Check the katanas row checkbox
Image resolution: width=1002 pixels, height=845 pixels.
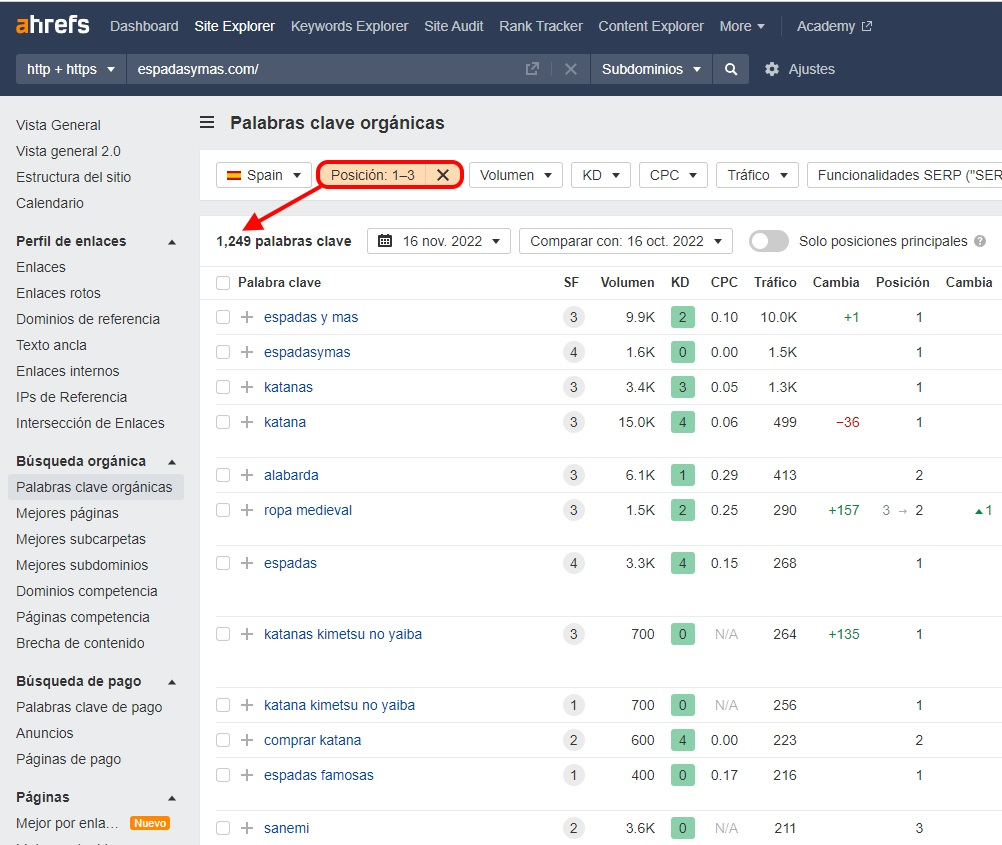[223, 387]
